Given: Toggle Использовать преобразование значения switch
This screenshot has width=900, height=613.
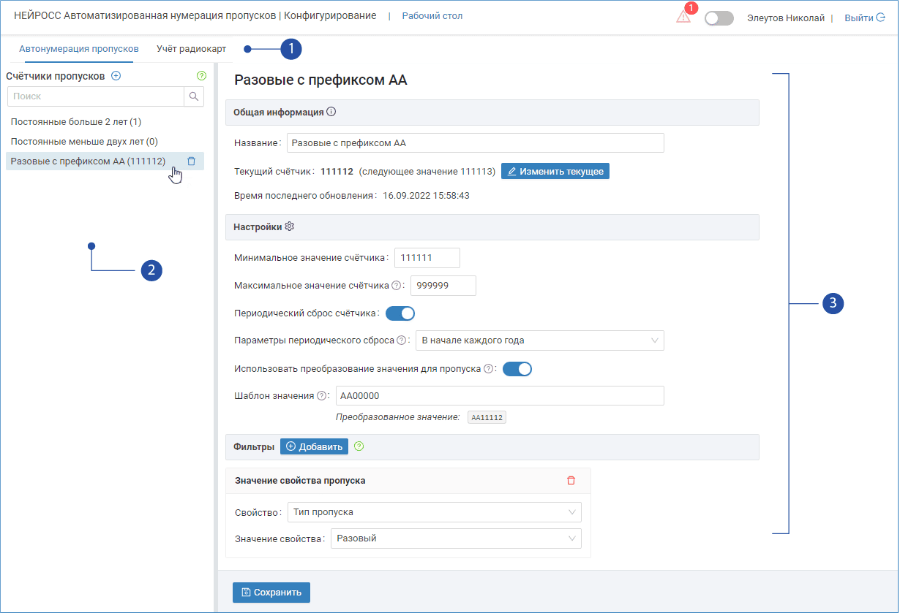Looking at the screenshot, I should coord(517,369).
